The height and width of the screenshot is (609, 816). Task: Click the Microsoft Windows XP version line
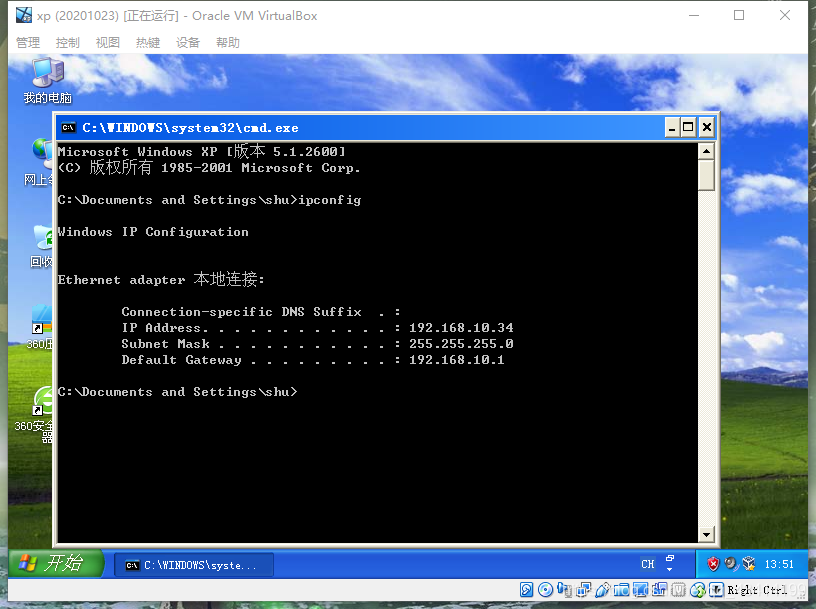[x=201, y=151]
